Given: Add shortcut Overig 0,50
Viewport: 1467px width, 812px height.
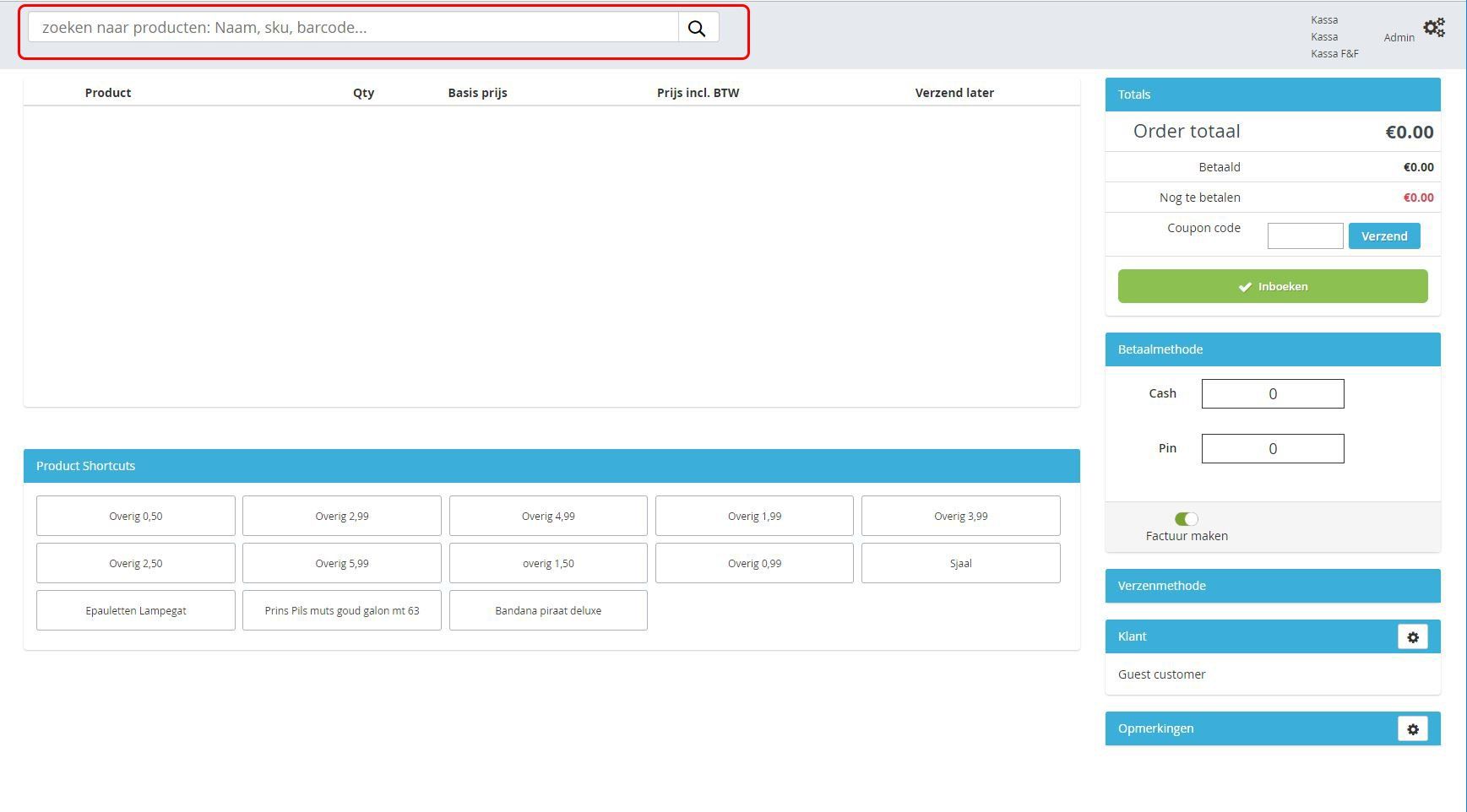Looking at the screenshot, I should coord(136,516).
